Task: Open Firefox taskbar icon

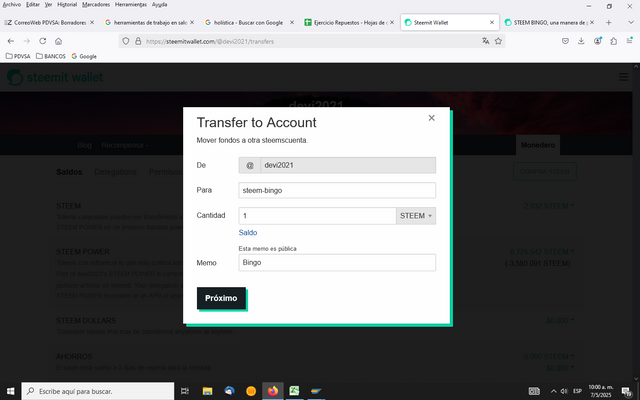Action: 273,391
